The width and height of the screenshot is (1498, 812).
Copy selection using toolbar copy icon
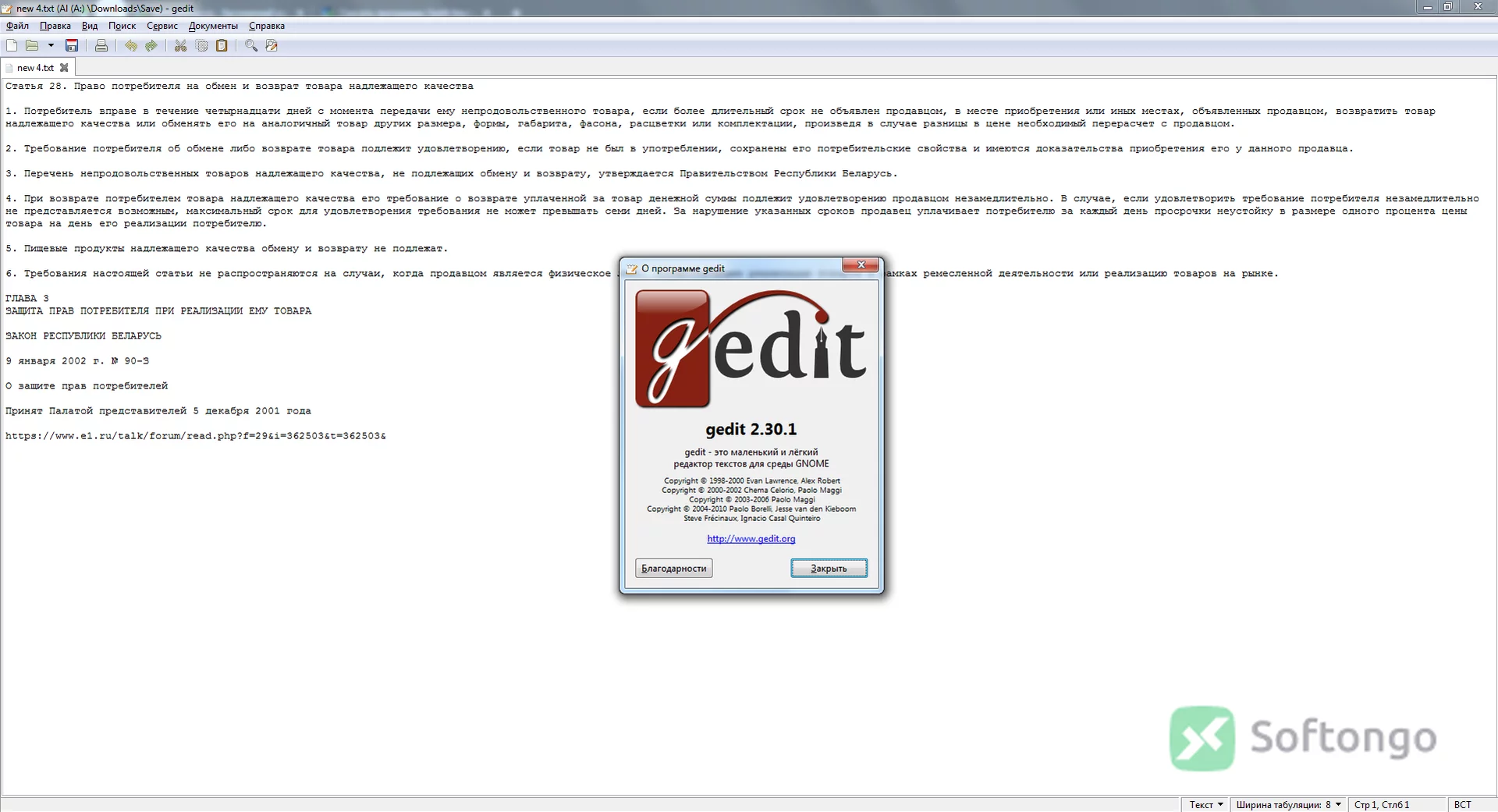(202, 46)
